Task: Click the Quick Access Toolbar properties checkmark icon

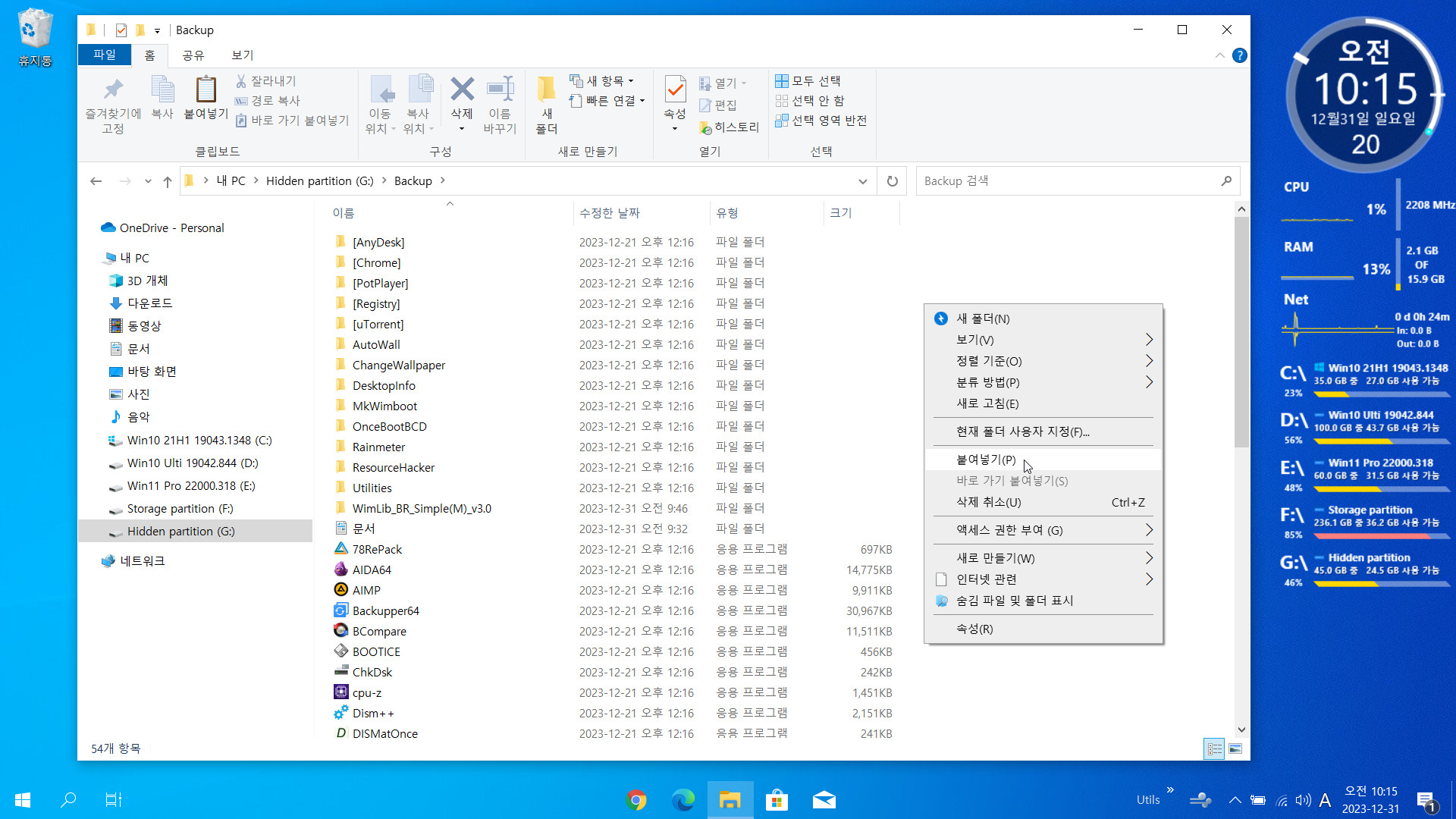Action: [121, 30]
